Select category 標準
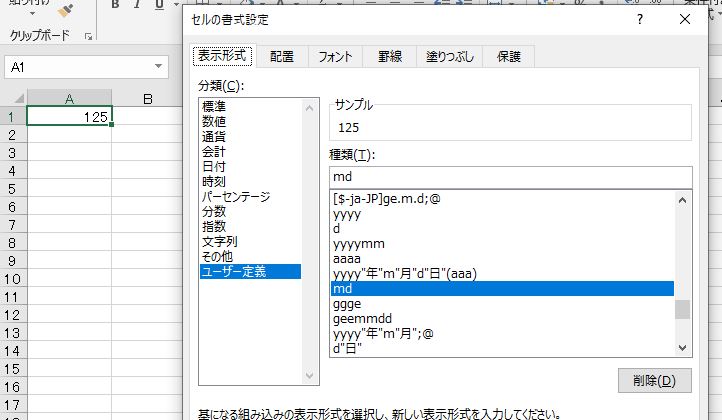This screenshot has width=722, height=420. 250,106
